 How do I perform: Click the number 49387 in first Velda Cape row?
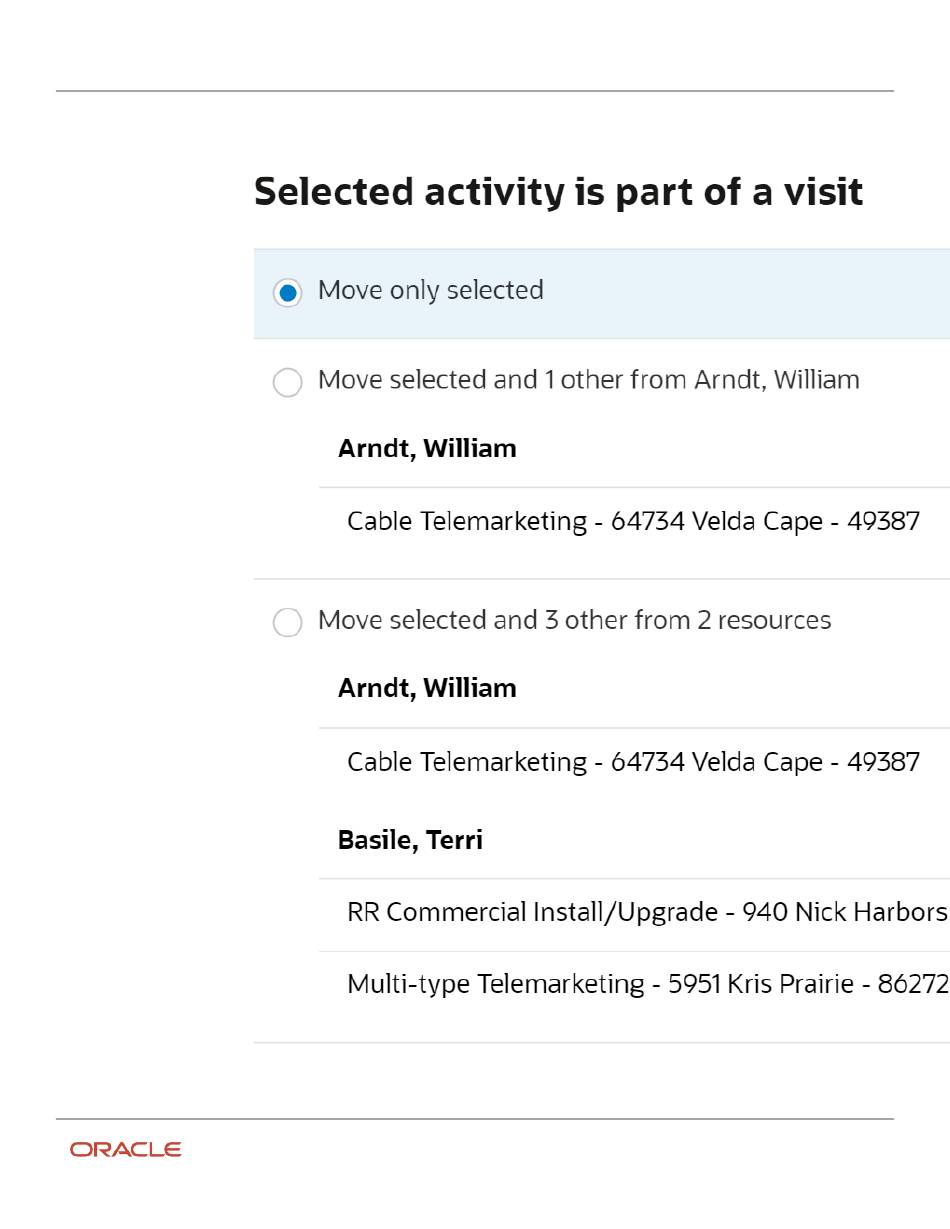[x=883, y=522]
